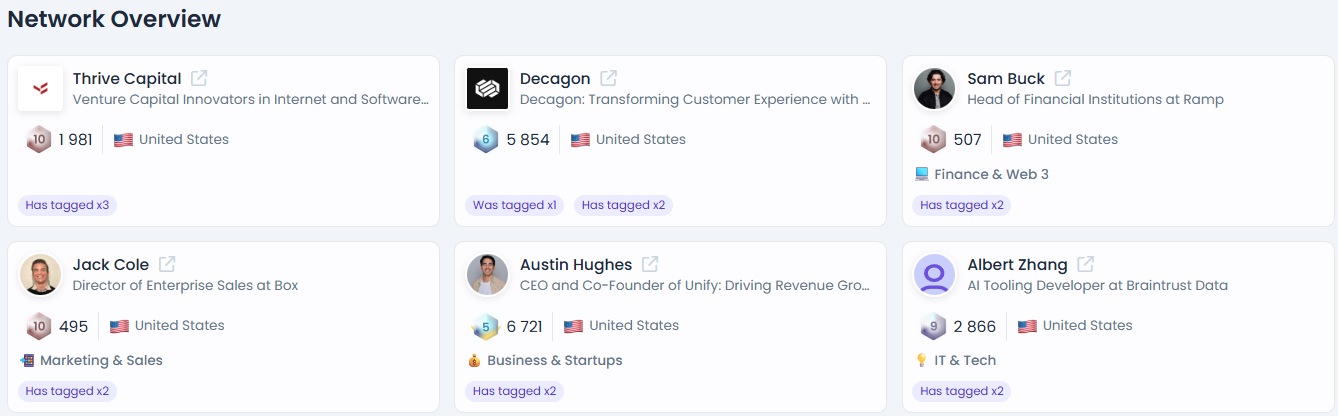Click 'Venture Capital Innovators' description text
The width and height of the screenshot is (1338, 416).
coord(251,99)
